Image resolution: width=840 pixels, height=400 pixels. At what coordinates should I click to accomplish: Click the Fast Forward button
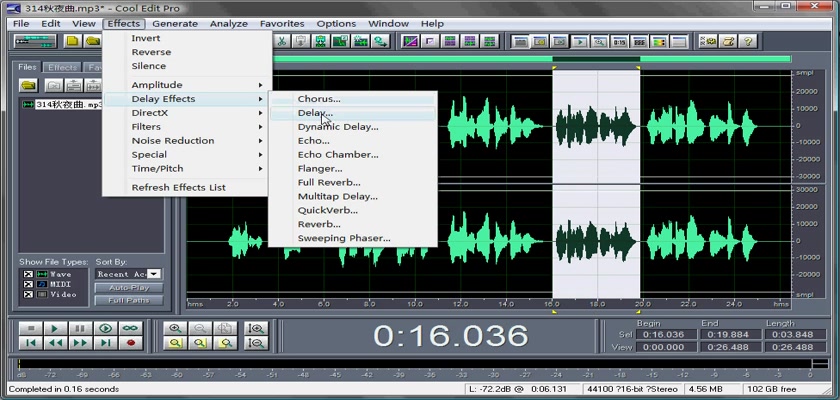click(x=80, y=343)
